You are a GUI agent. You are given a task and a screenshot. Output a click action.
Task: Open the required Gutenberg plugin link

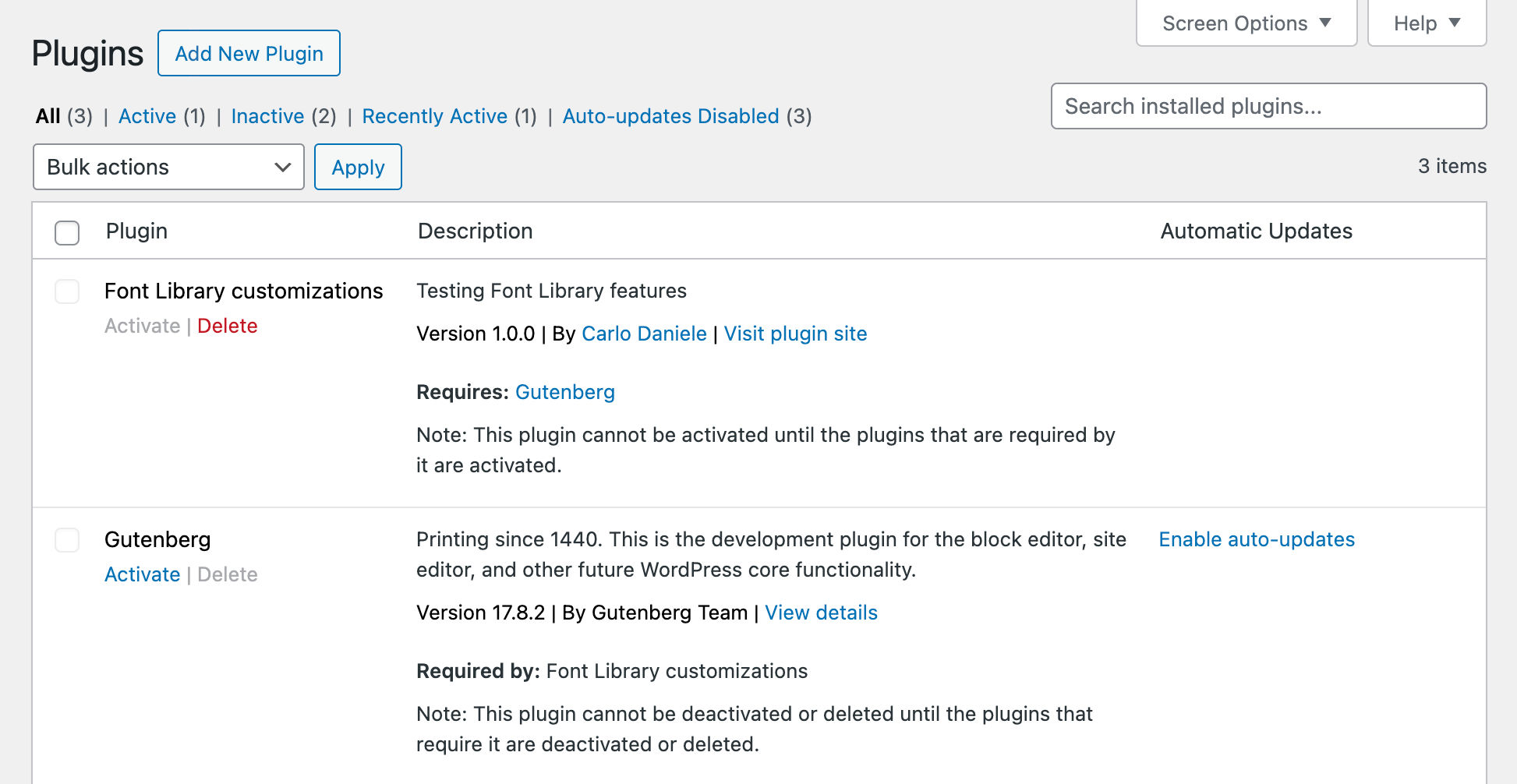pos(565,392)
